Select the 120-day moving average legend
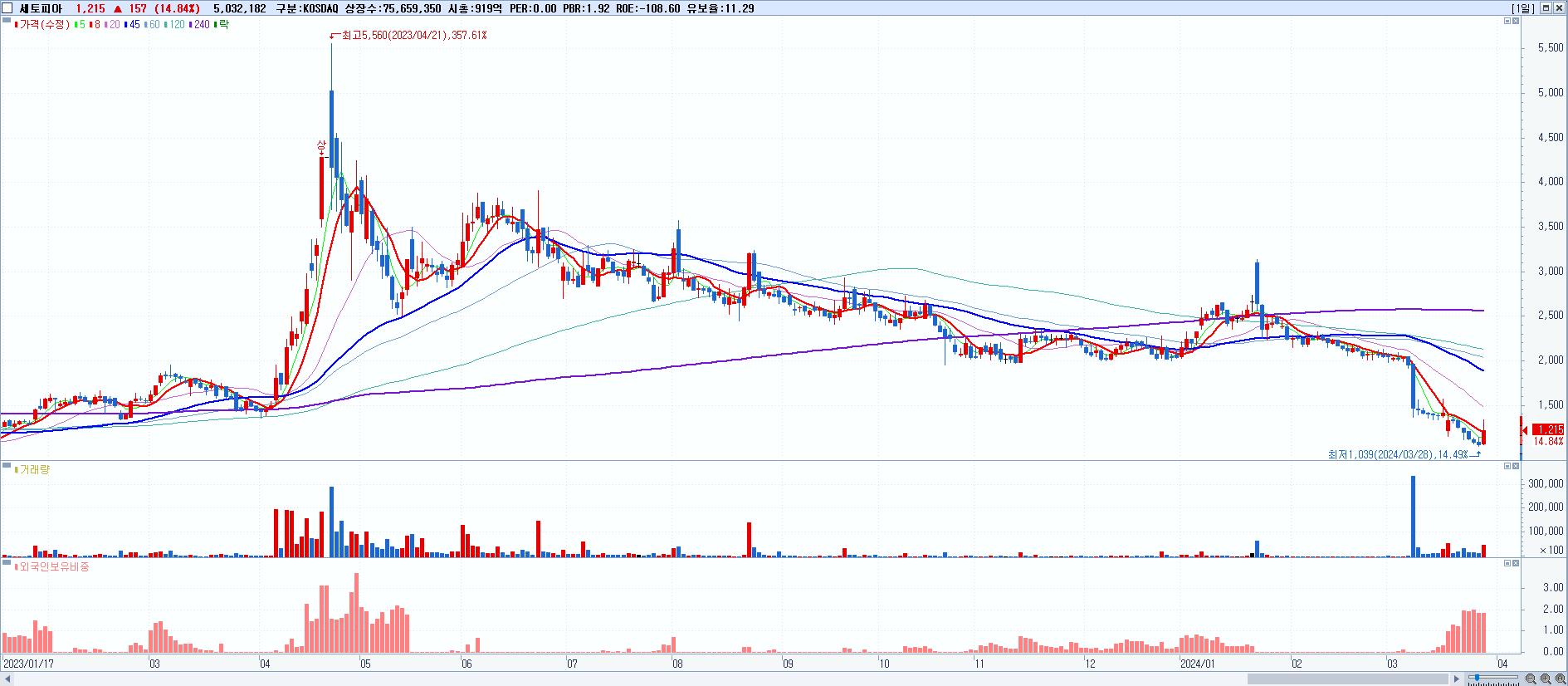 (176, 25)
